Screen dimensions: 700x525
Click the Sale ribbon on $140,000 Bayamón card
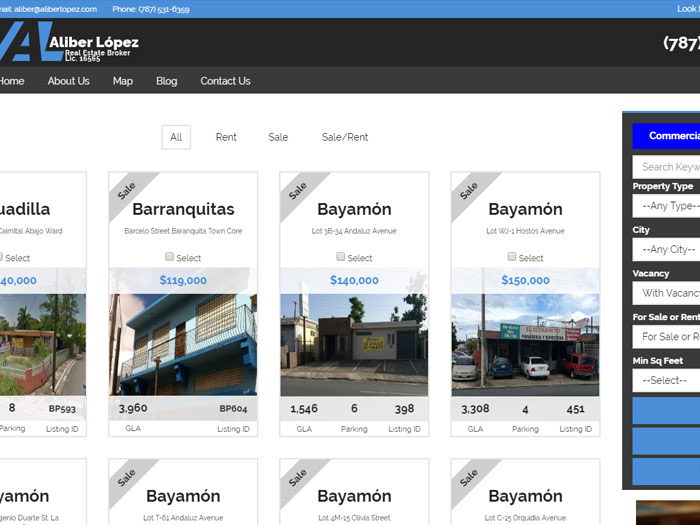point(299,190)
